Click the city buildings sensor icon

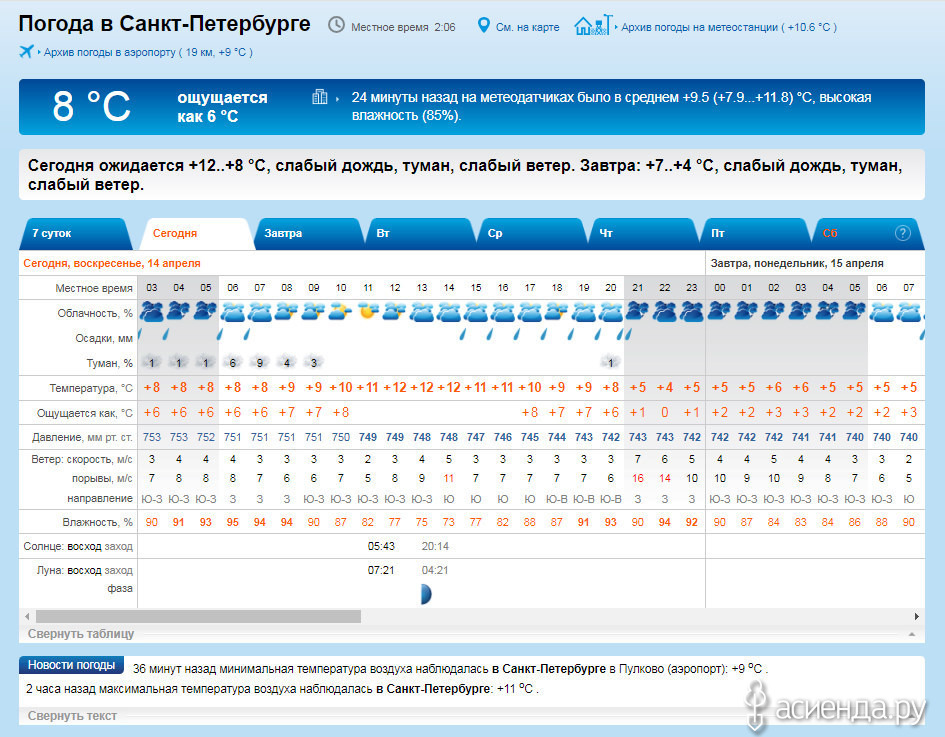(320, 97)
